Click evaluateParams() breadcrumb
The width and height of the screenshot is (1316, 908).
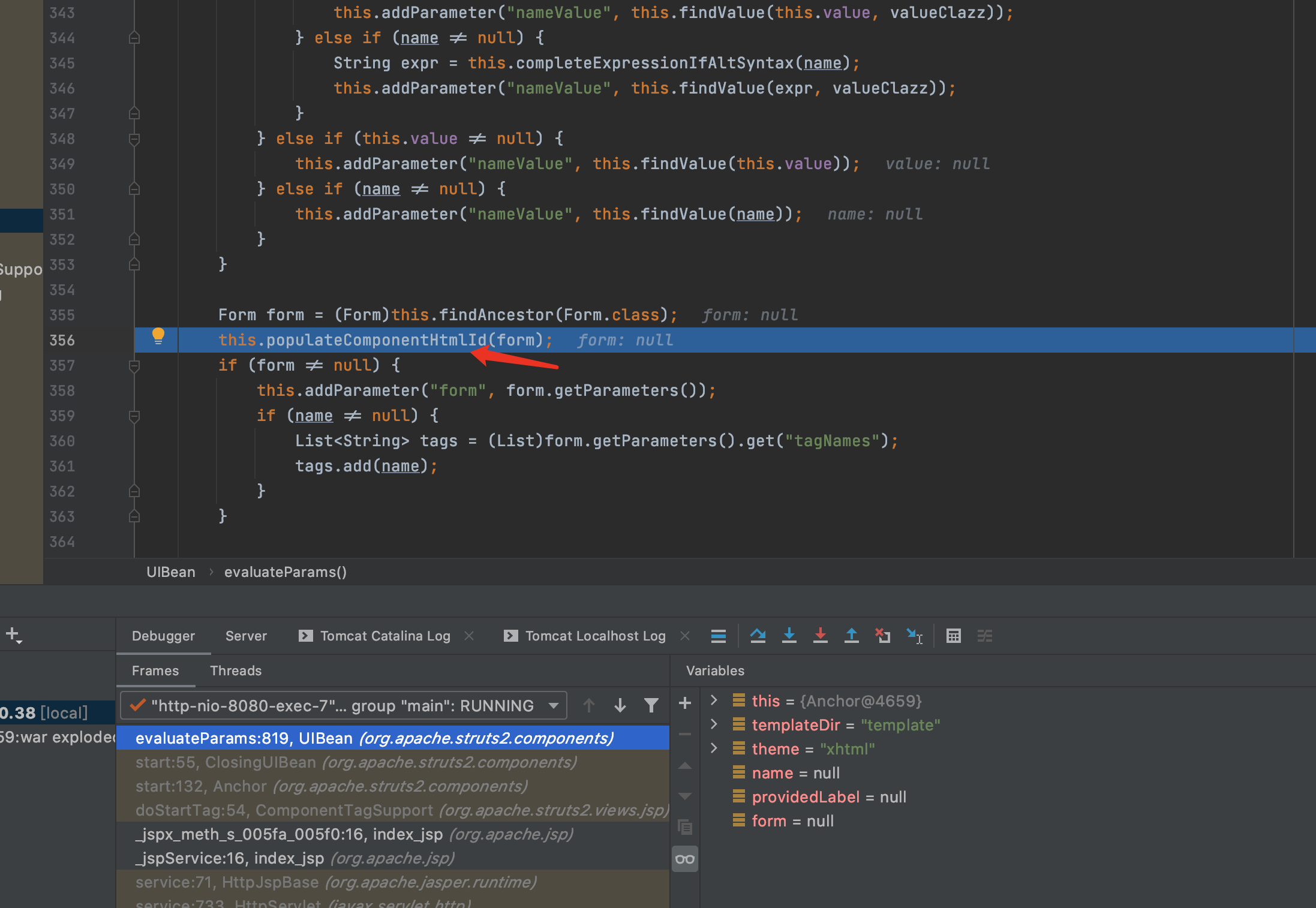pos(286,572)
